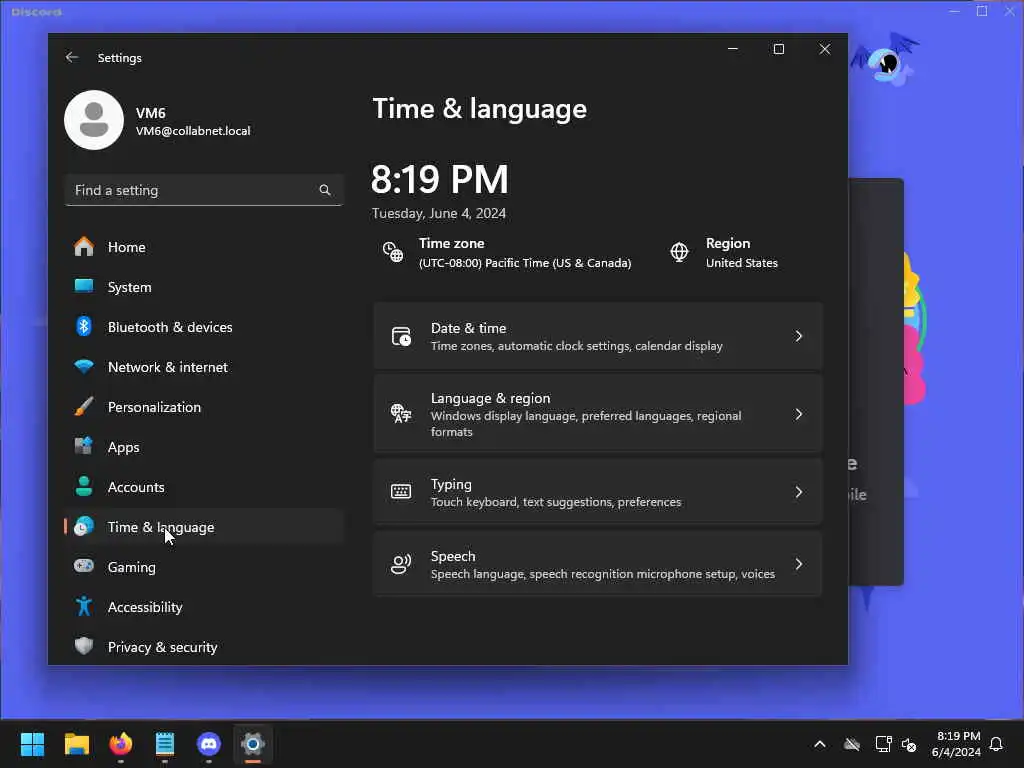1024x768 pixels.
Task: Click the Region globe icon
Action: click(679, 252)
